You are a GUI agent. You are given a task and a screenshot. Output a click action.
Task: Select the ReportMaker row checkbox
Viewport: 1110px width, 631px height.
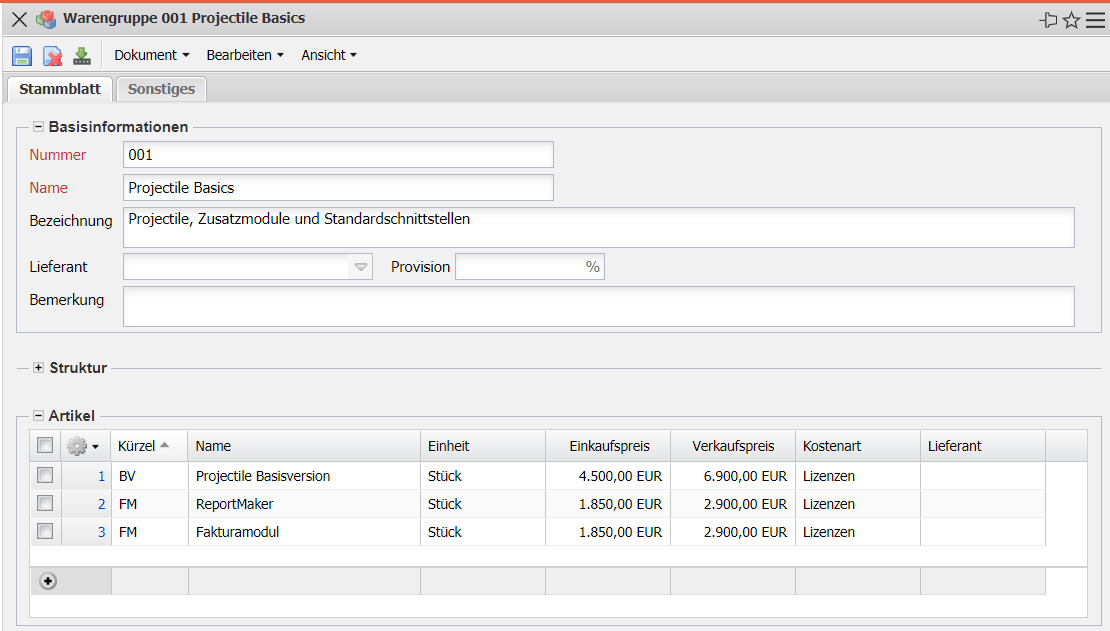click(x=45, y=504)
